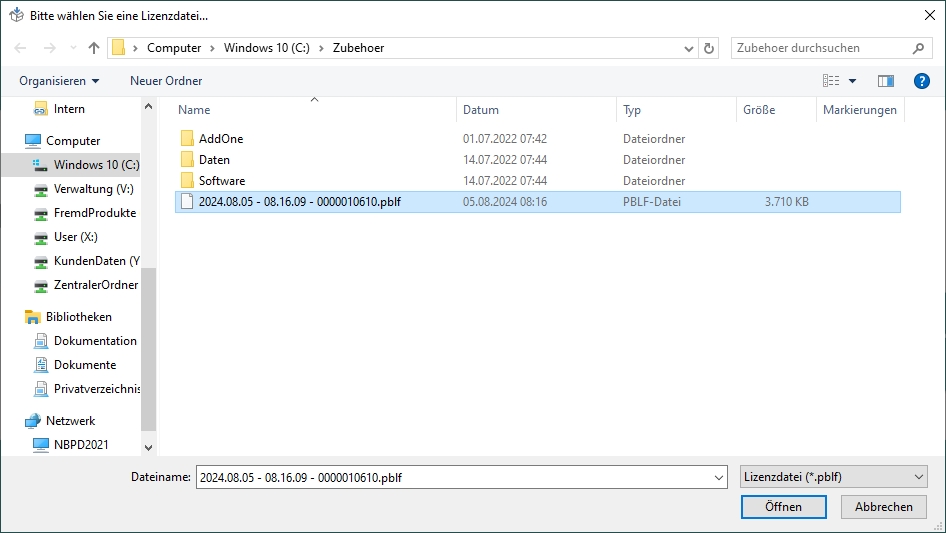
Task: Select the AddOne folder icon
Action: [187, 138]
